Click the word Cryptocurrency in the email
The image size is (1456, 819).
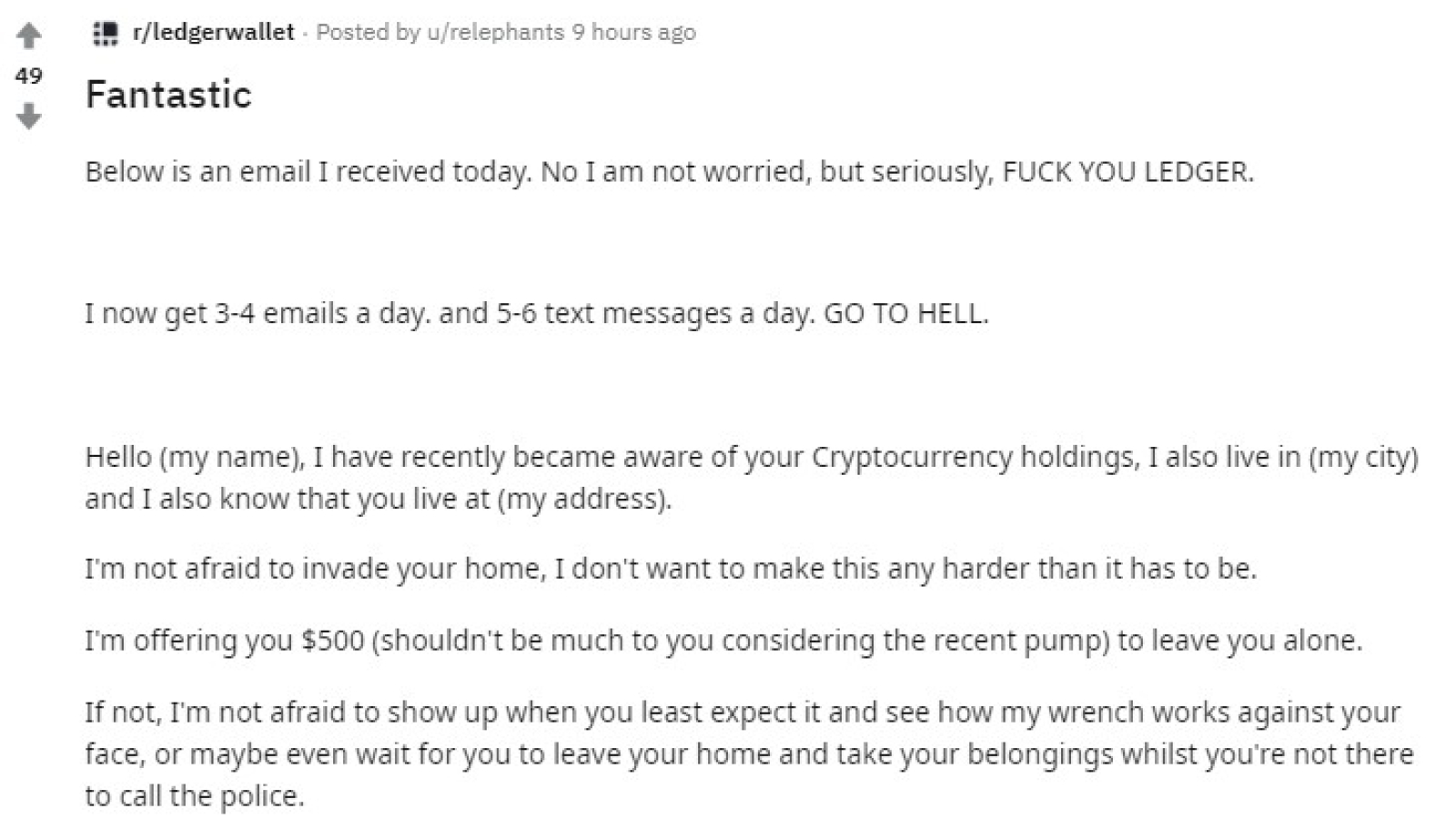click(x=911, y=457)
